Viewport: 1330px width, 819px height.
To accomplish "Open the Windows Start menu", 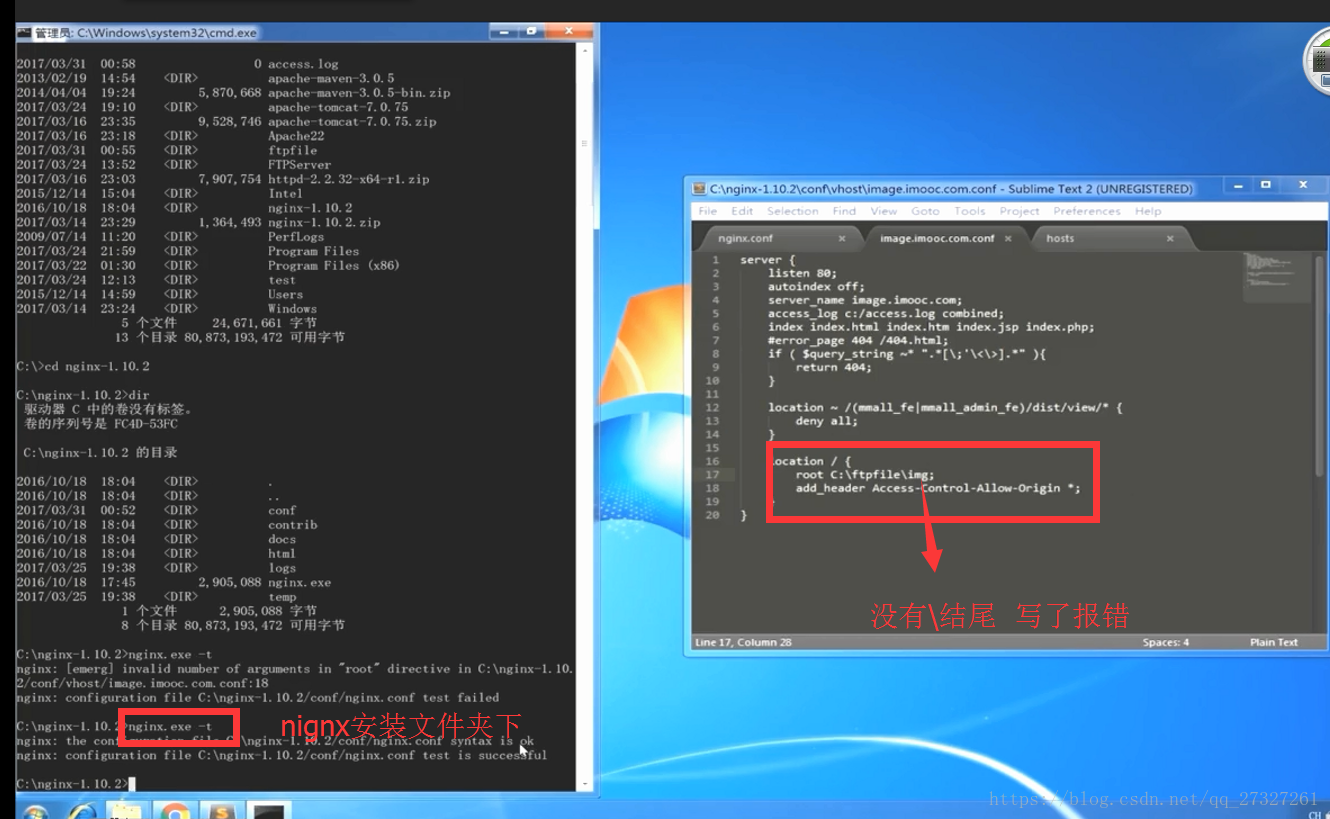I will tap(36, 811).
